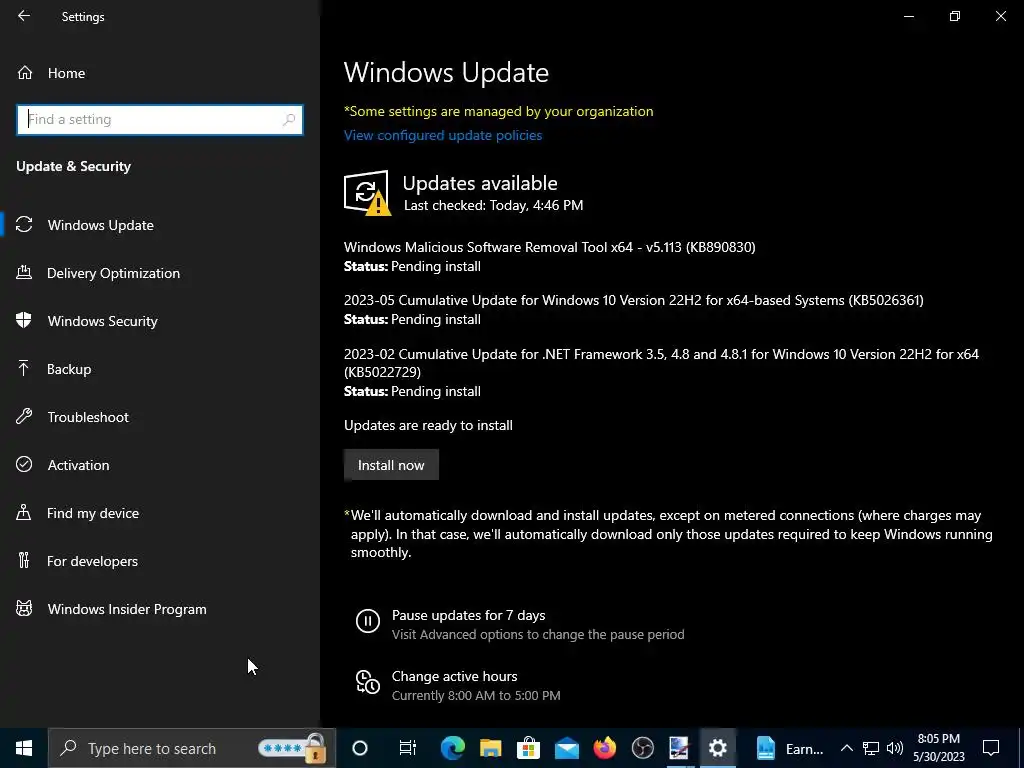Screen dimensions: 1024x768
Task: Click the Install now button
Action: pyautogui.click(x=391, y=465)
